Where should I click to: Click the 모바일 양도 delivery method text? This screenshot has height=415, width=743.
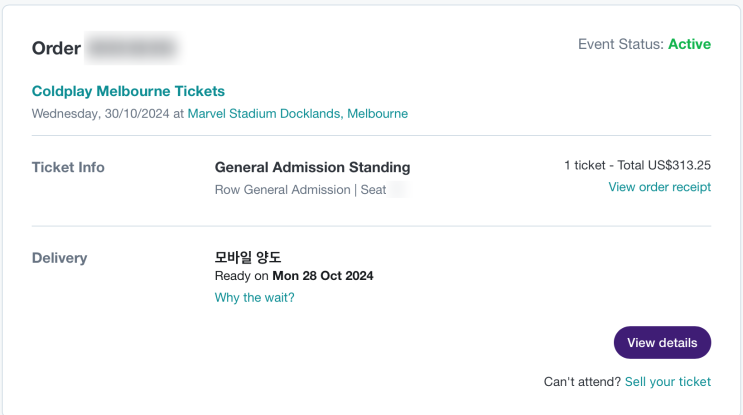(x=248, y=257)
